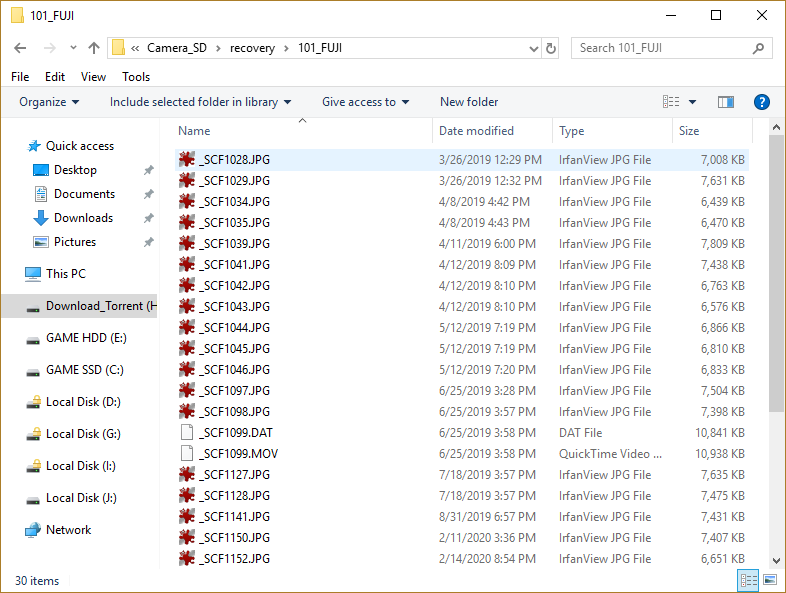Click IrfanView icon of _SCF1035.JPG
Screen dimensions: 786x593
click(x=187, y=223)
